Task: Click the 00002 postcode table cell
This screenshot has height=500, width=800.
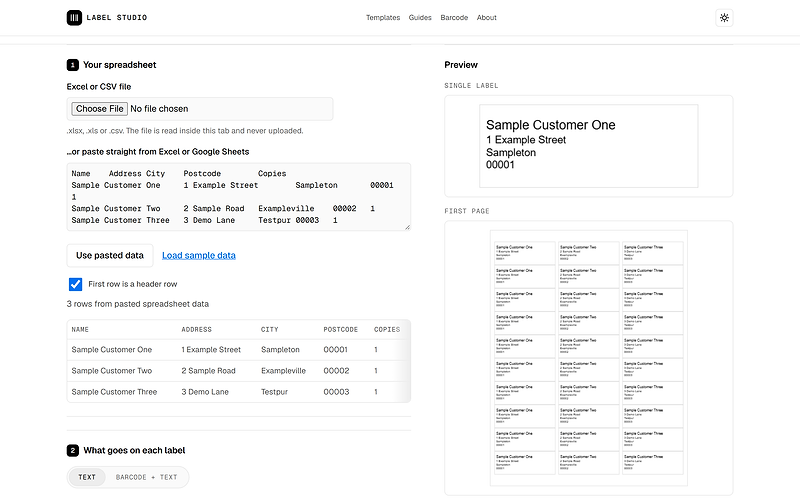Action: (x=336, y=371)
